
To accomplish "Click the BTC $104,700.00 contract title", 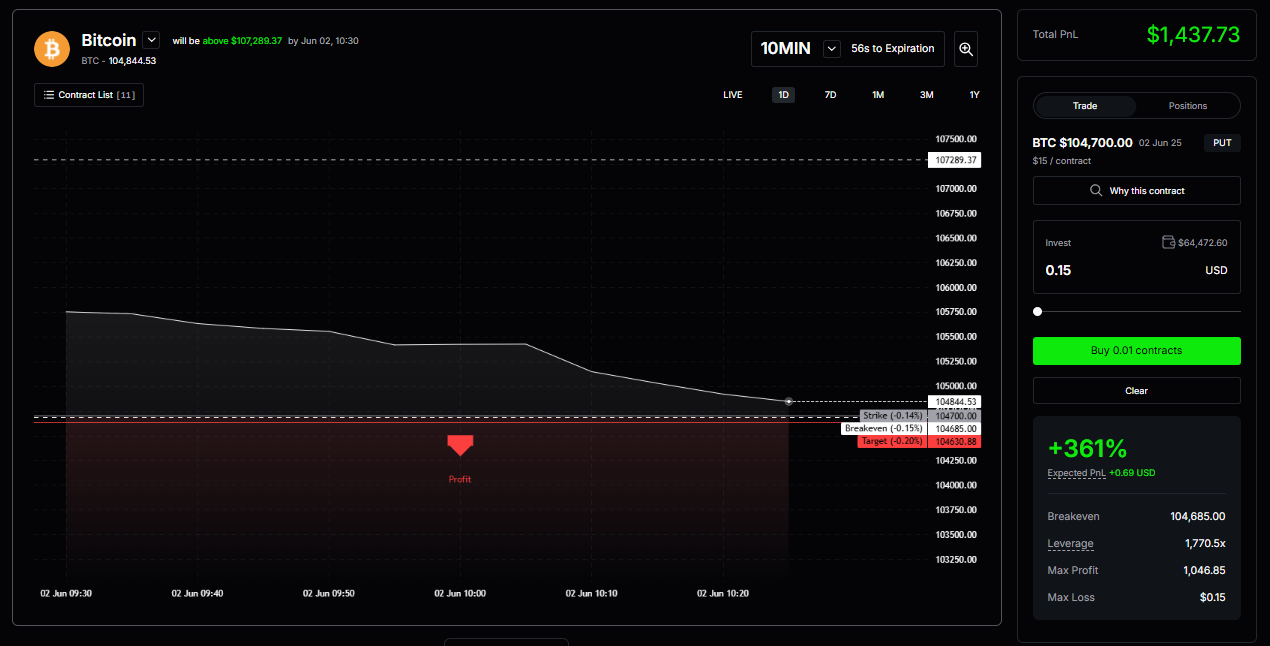I will 1083,143.
